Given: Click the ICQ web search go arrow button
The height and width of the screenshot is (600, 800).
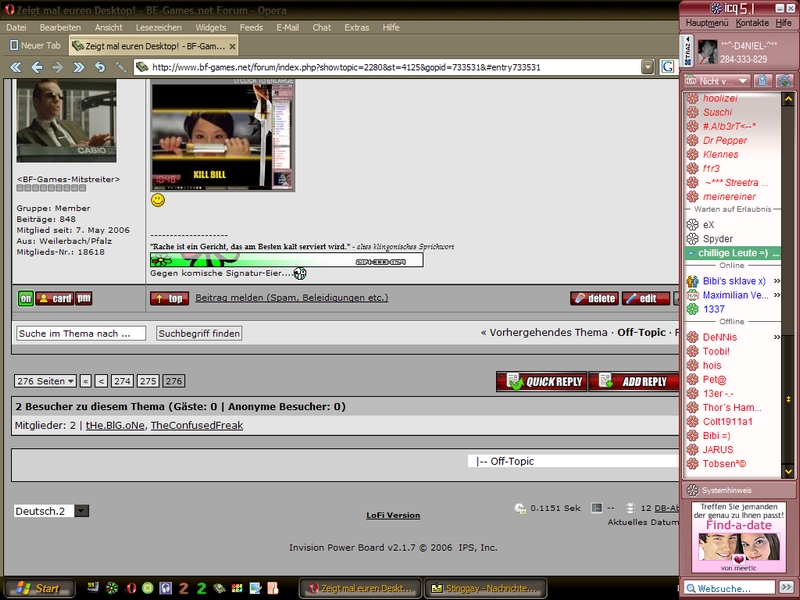Looking at the screenshot, I should (x=787, y=588).
